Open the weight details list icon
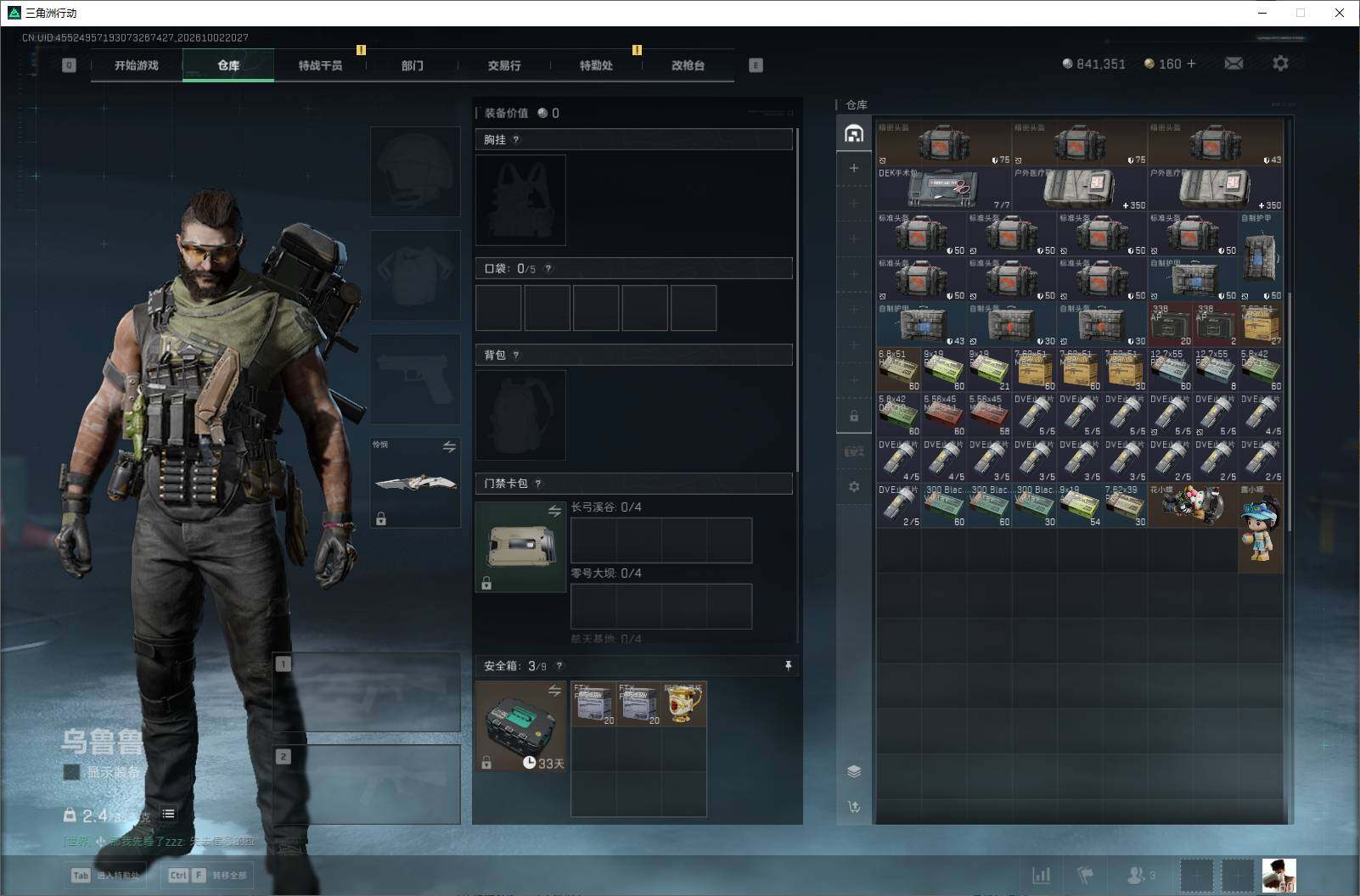Screen dimensions: 1360x896 (168, 815)
